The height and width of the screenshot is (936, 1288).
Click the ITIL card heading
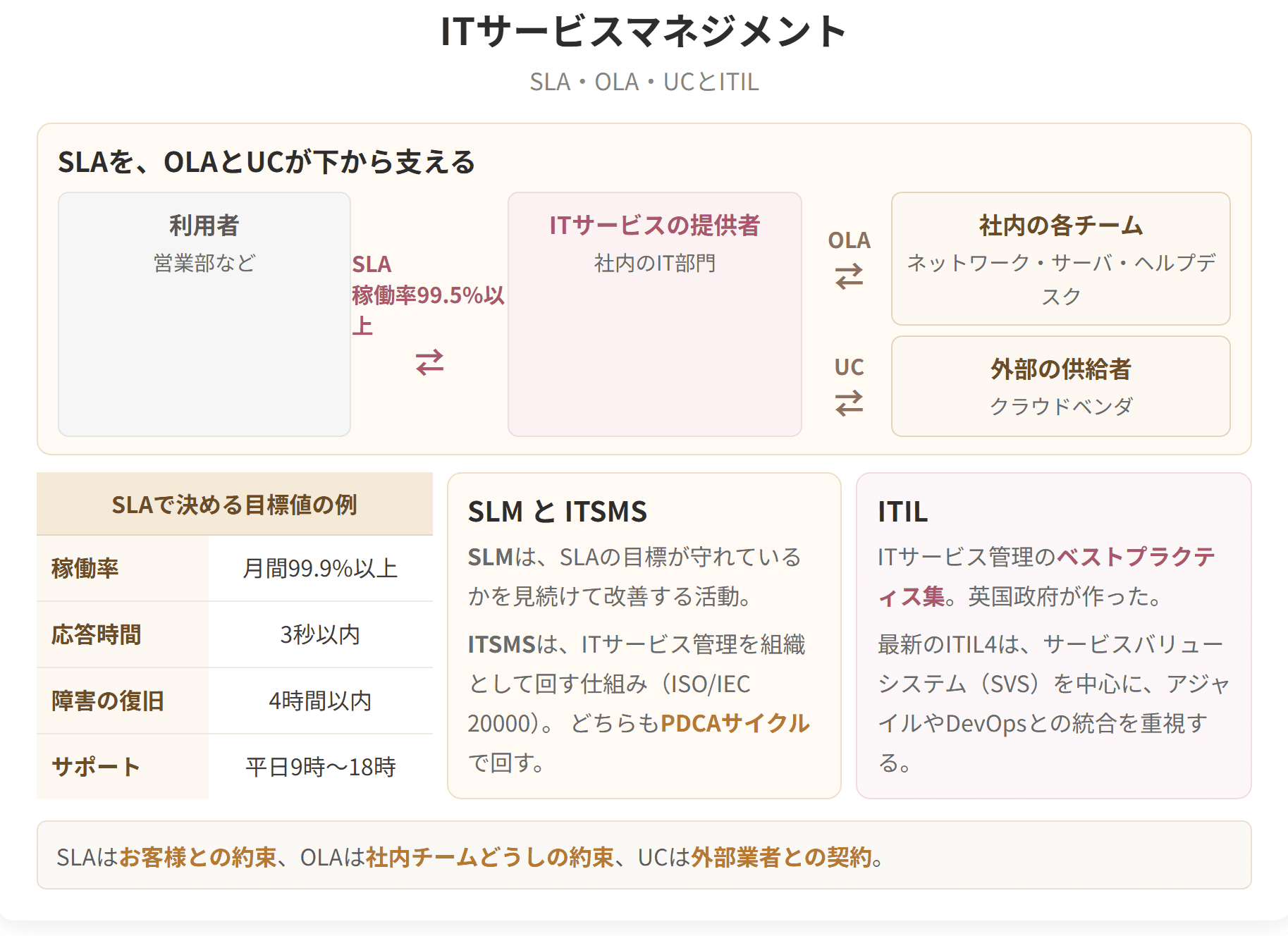(x=902, y=512)
